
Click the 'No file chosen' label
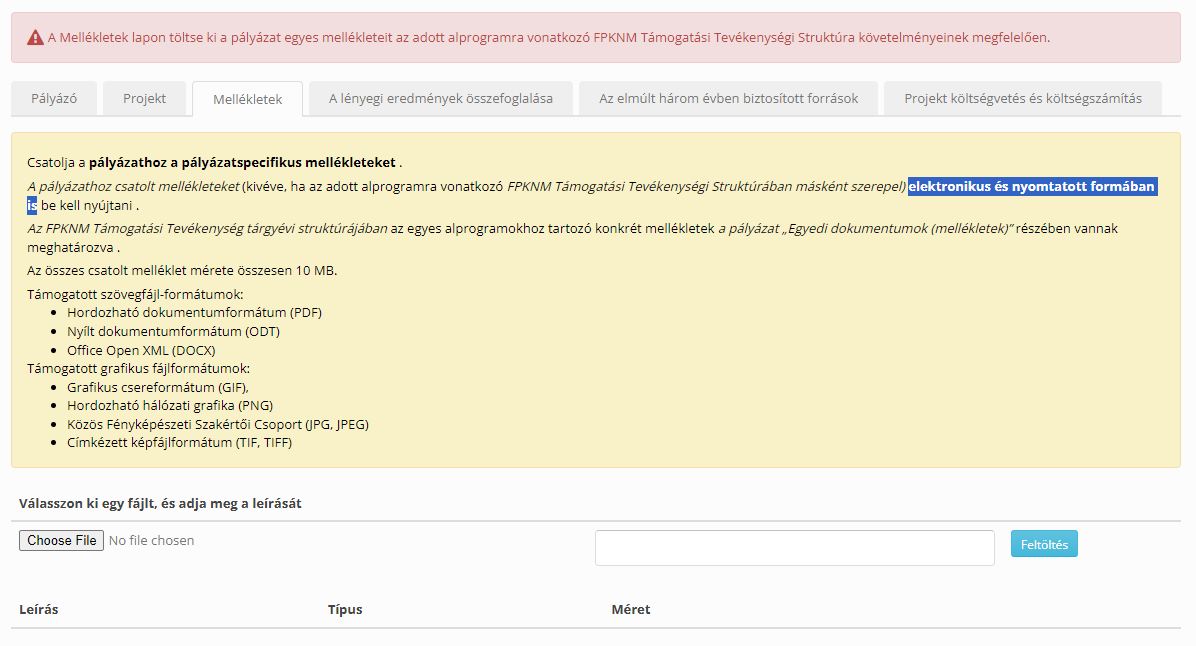click(151, 541)
